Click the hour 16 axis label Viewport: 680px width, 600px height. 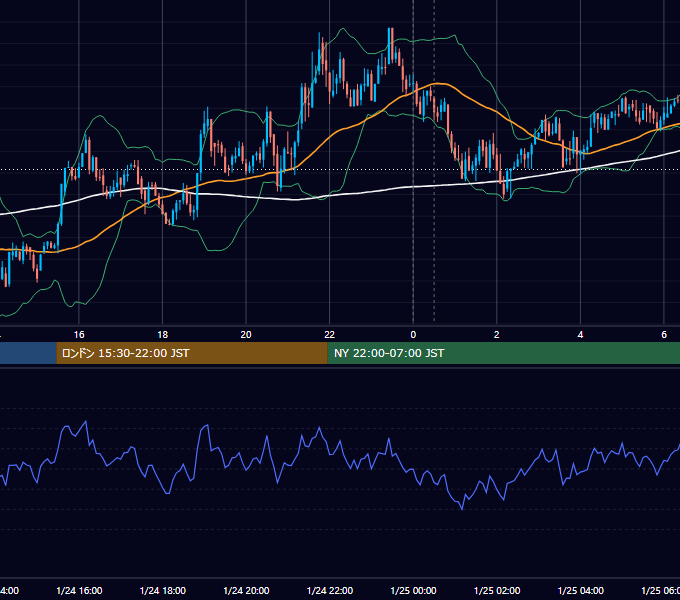click(x=79, y=335)
